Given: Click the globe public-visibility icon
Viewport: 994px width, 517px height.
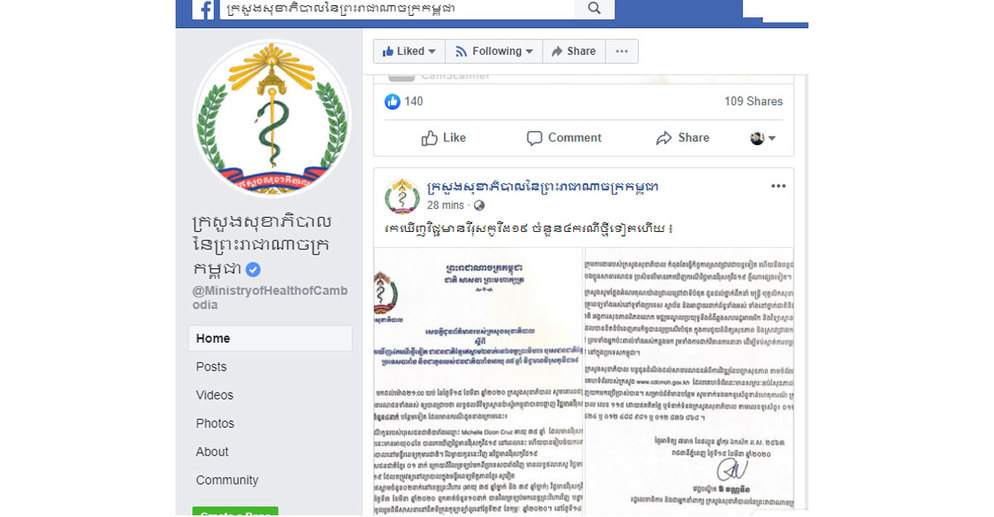Looking at the screenshot, I should pos(479,205).
